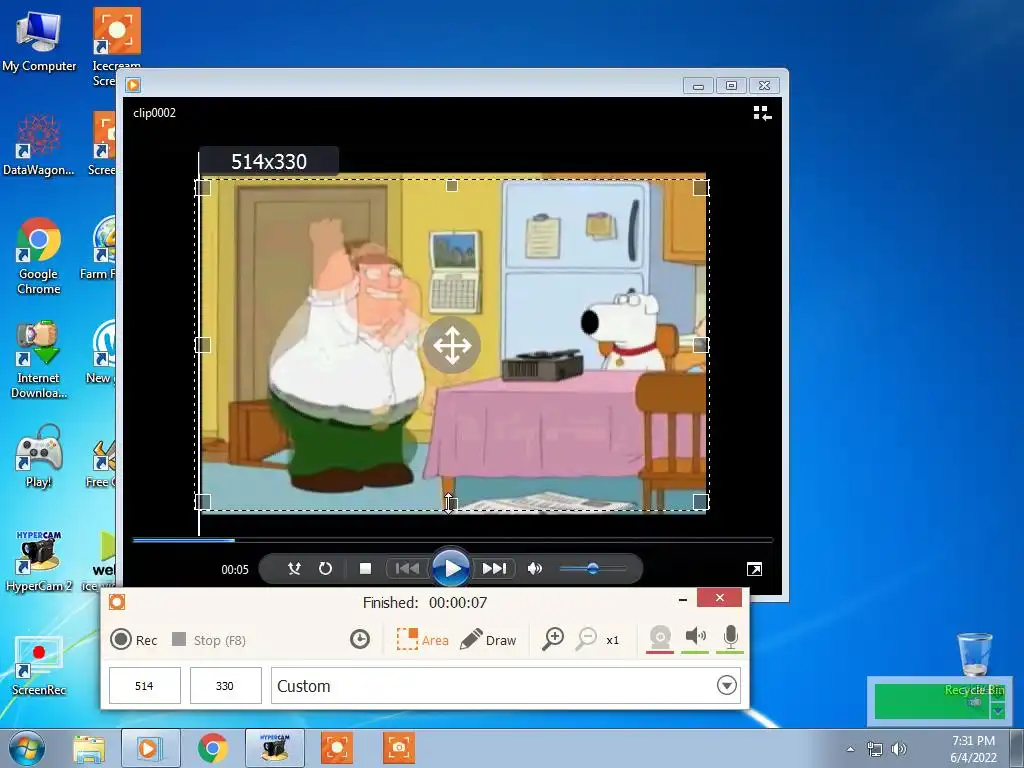1024x768 pixels.
Task: Launch the HyperCam 2 desktop shortcut
Action: (39, 560)
